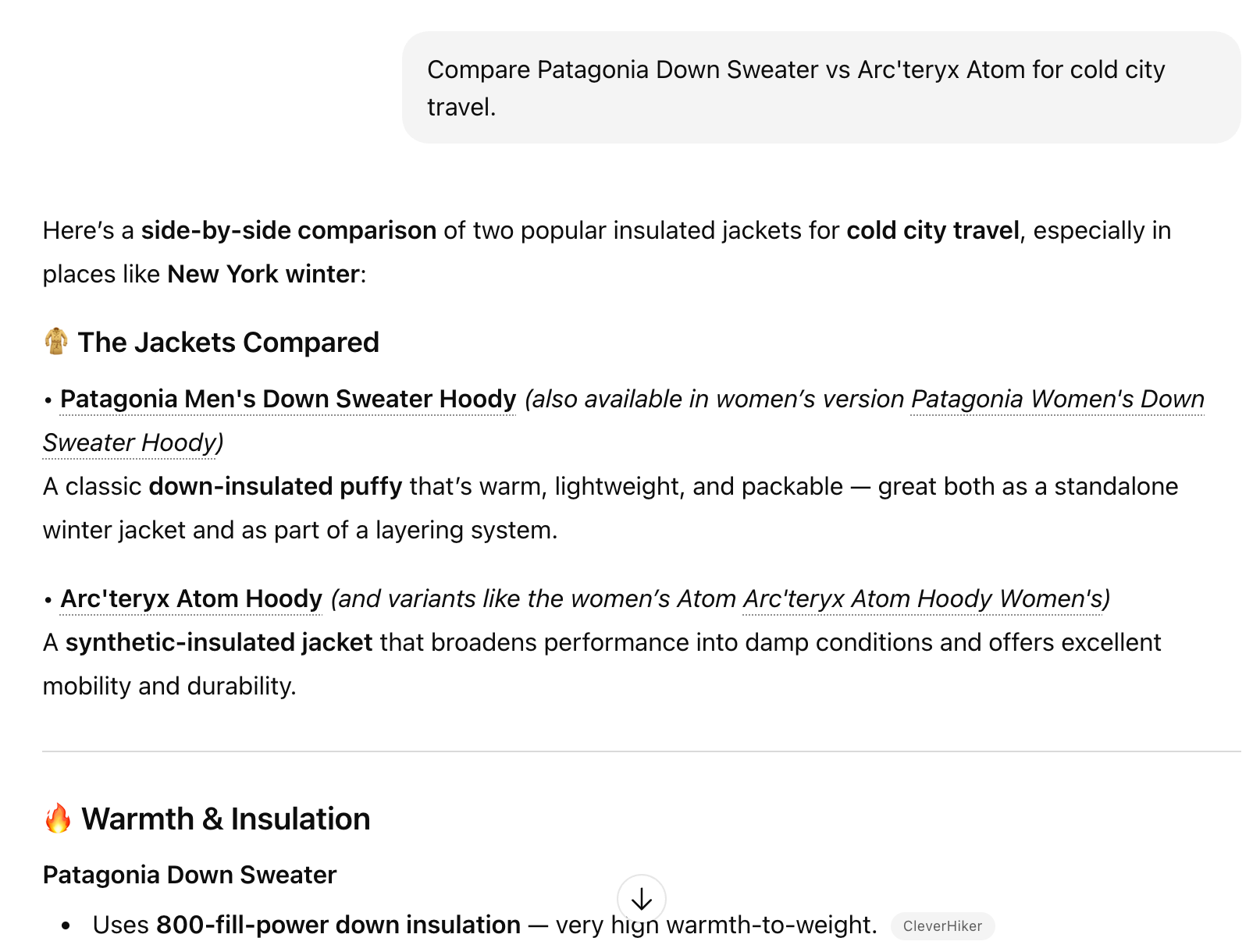The height and width of the screenshot is (952, 1260).
Task: Click the horizontal divider above Warmth & Insulation
Action: click(641, 751)
